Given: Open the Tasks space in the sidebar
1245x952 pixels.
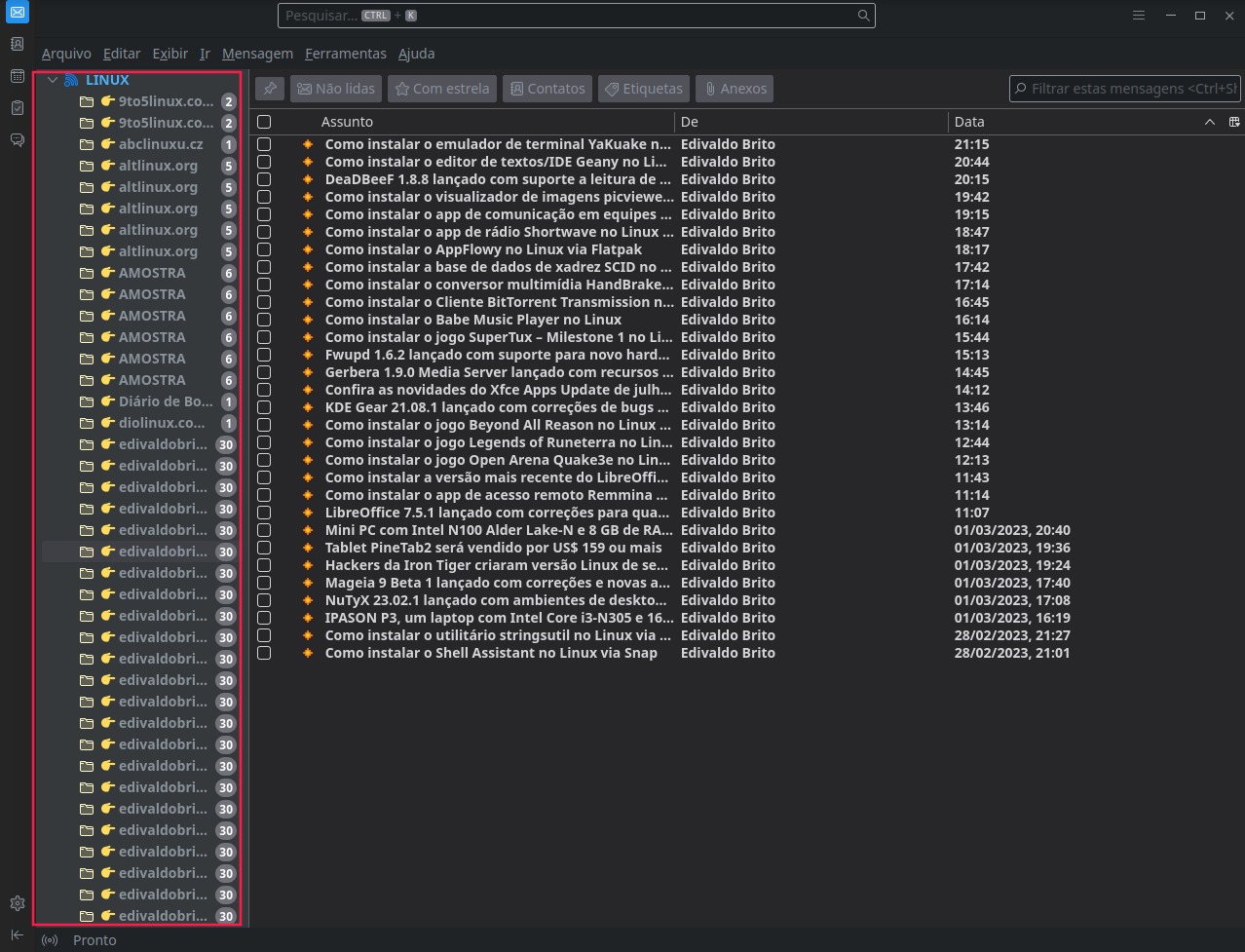Looking at the screenshot, I should [x=17, y=108].
